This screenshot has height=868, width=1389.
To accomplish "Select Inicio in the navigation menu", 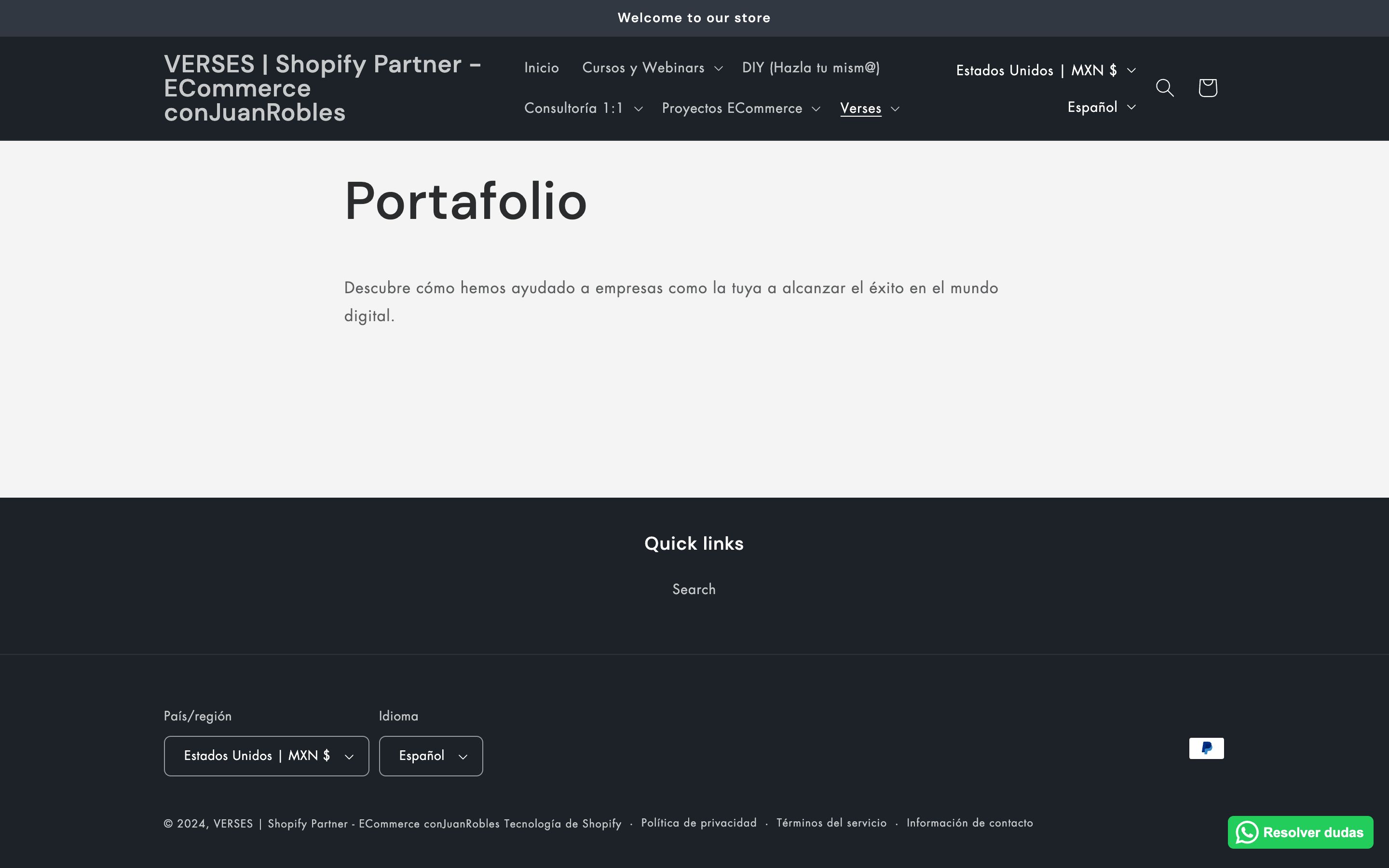I will point(541,67).
